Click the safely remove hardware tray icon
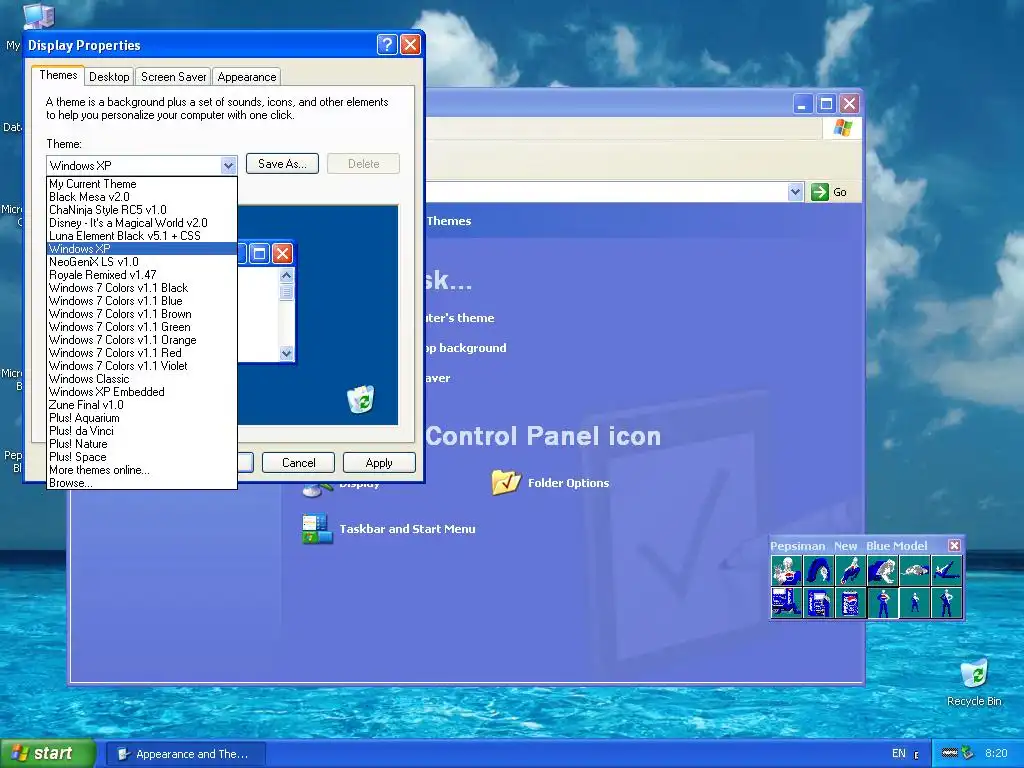1024x768 pixels. [967, 753]
